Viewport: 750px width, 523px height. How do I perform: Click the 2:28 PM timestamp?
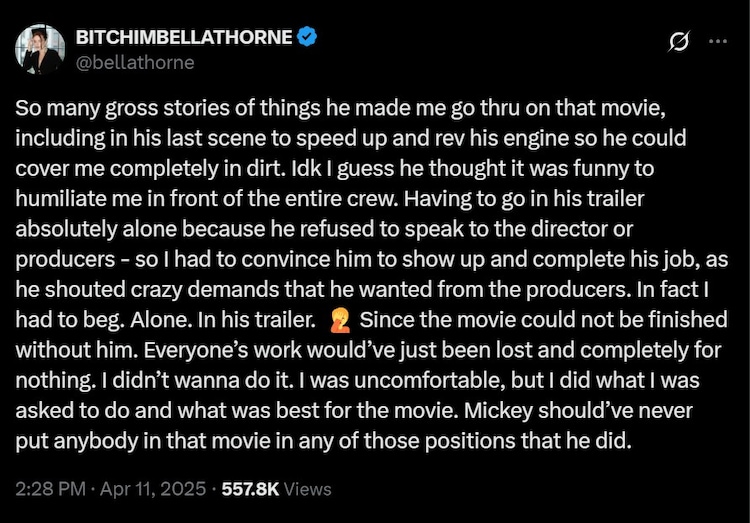coord(49,490)
